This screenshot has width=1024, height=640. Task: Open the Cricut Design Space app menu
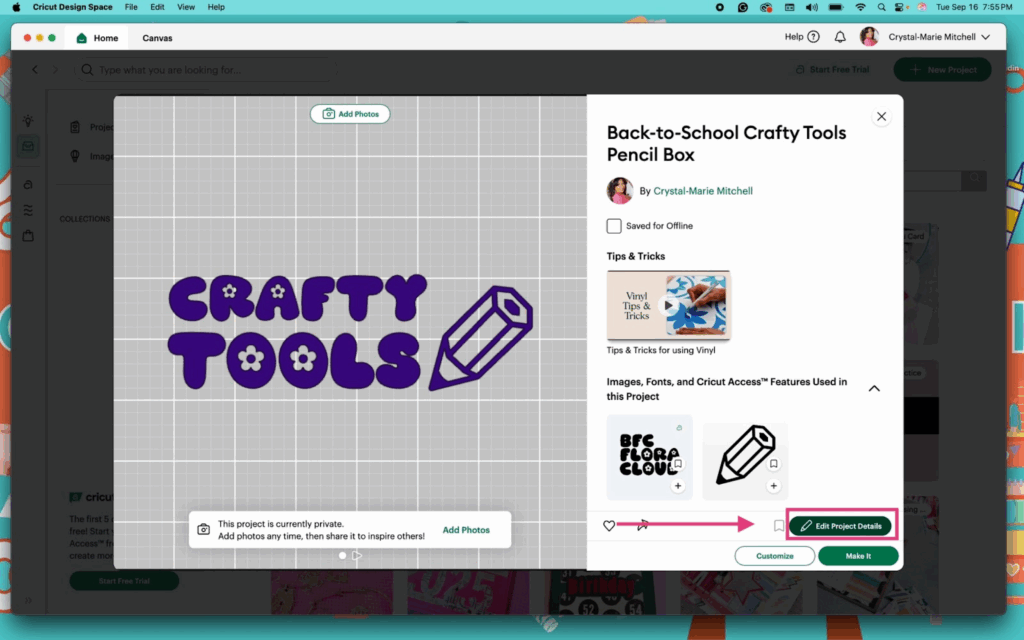click(72, 7)
